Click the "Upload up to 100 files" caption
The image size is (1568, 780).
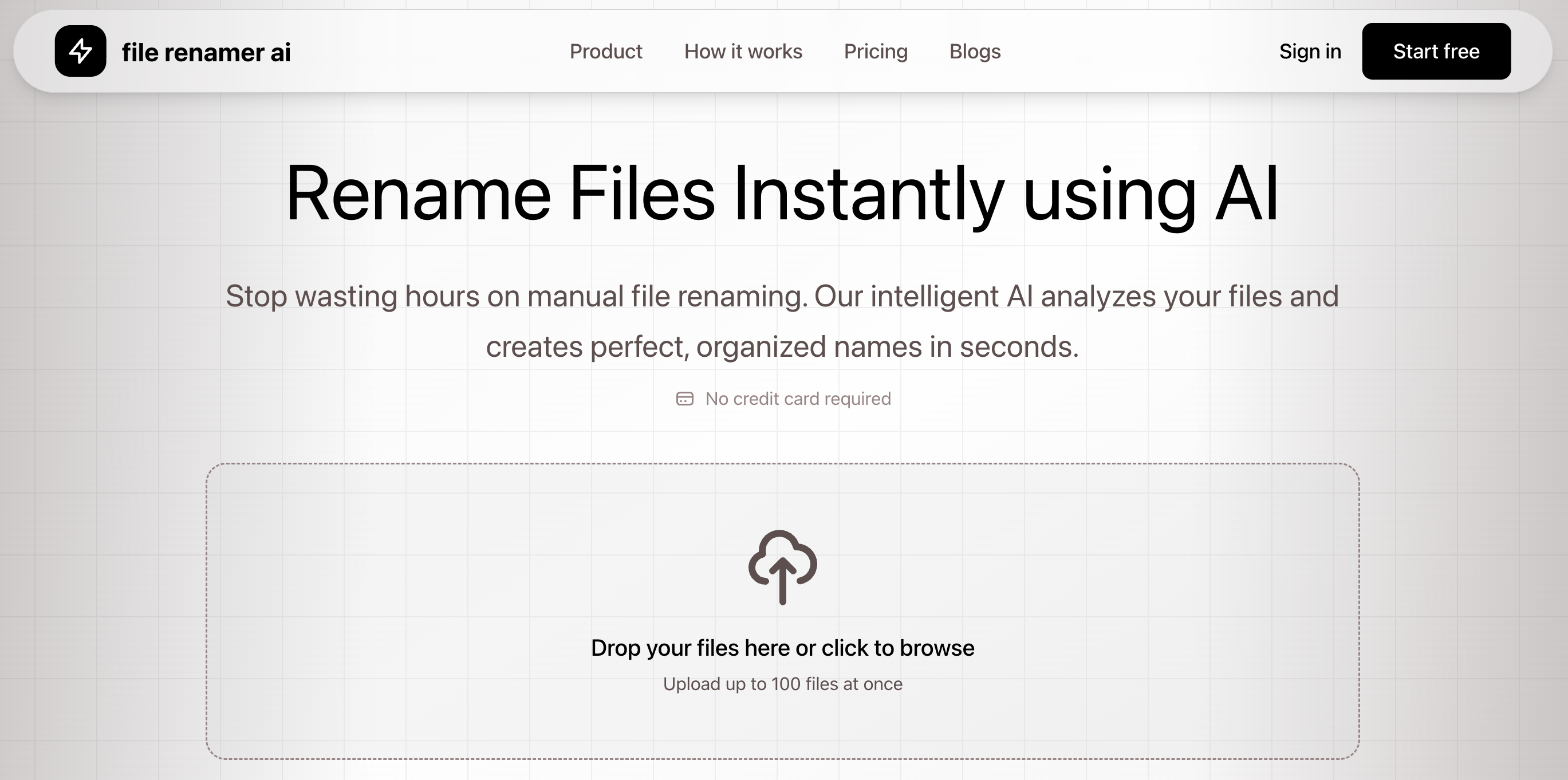[x=783, y=684]
